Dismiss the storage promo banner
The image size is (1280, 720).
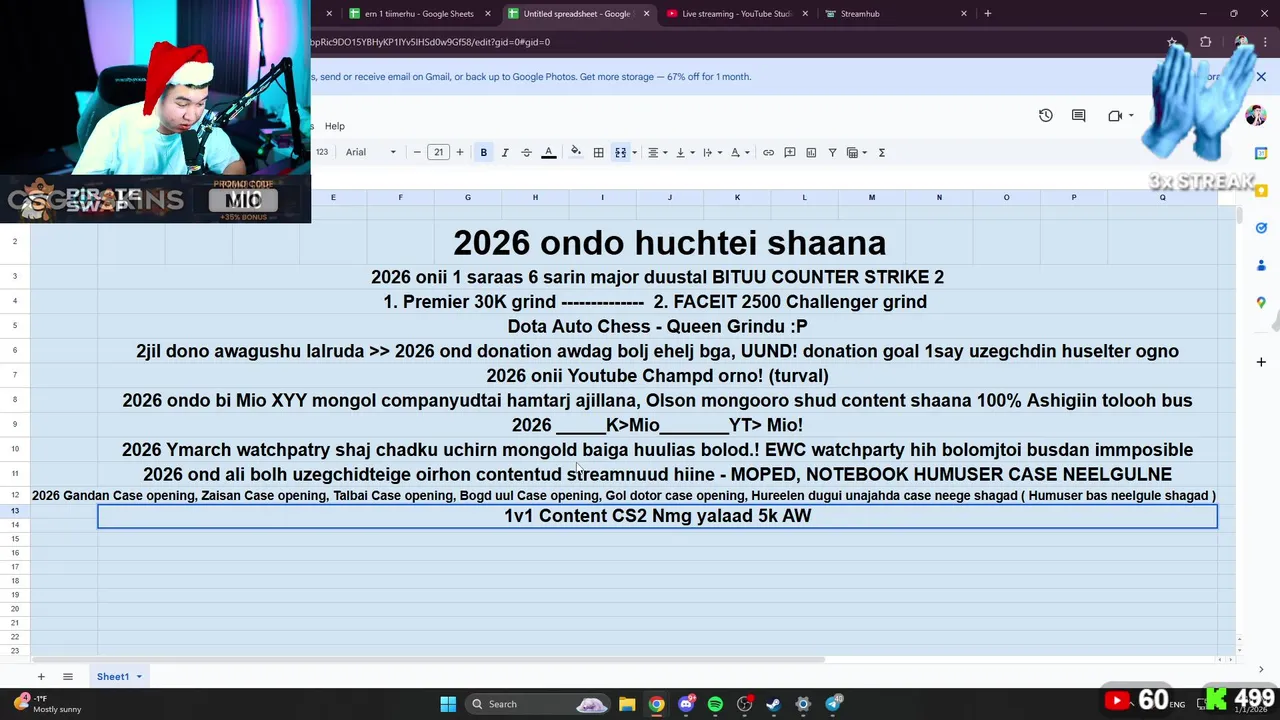click(1261, 77)
